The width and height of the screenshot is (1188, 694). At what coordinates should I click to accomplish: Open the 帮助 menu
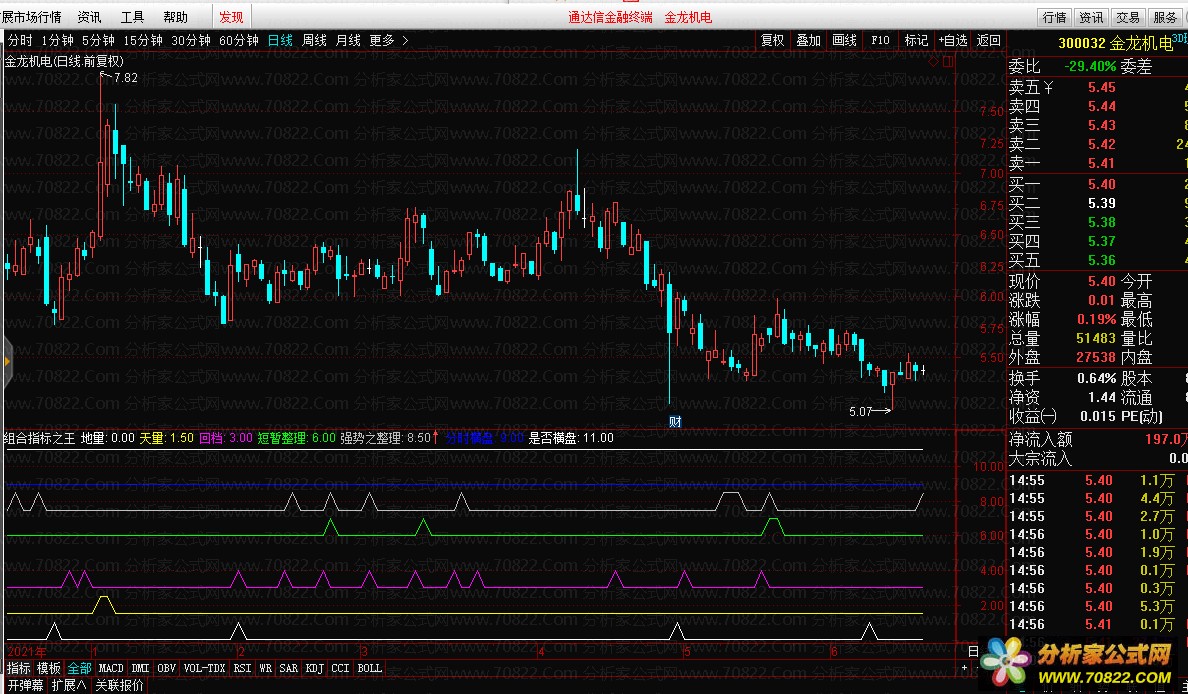click(175, 17)
